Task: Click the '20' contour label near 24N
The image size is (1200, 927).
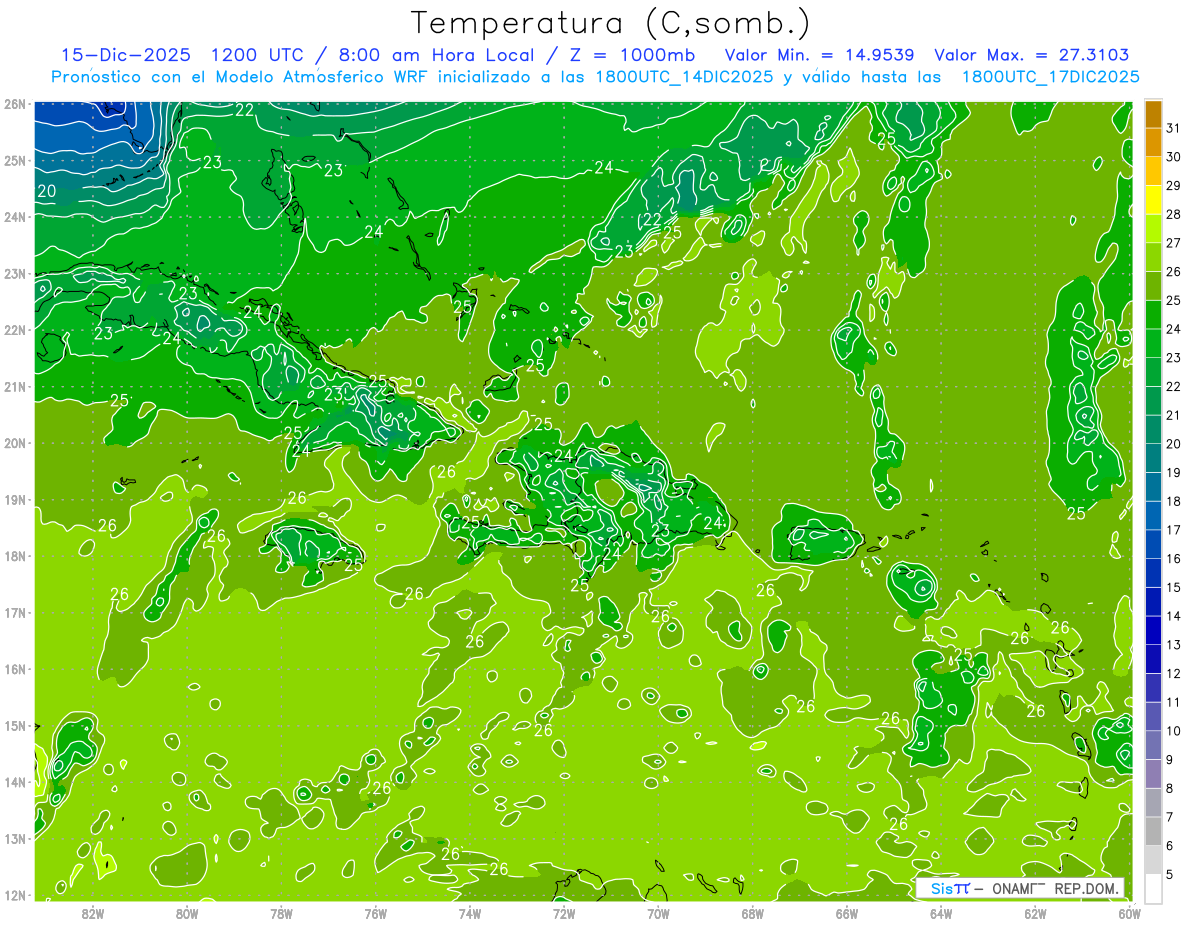Action: (47, 191)
